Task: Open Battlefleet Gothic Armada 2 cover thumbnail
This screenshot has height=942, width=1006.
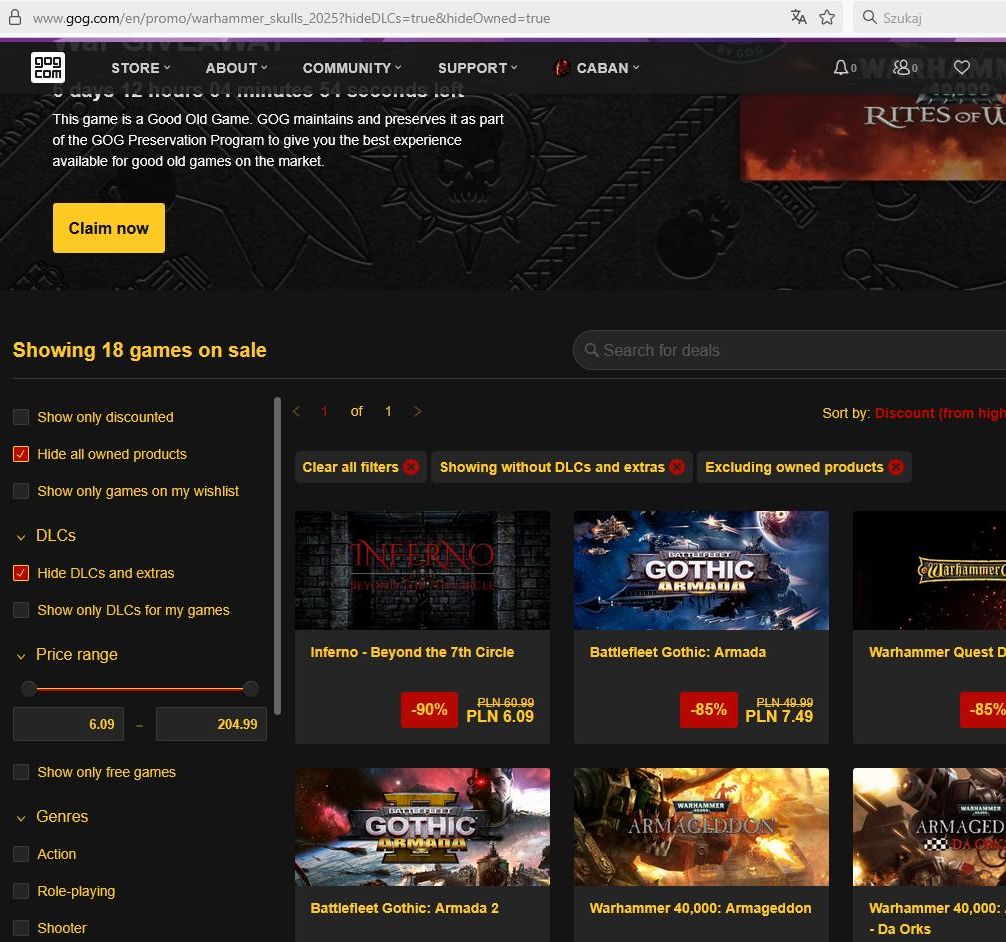Action: click(x=422, y=826)
